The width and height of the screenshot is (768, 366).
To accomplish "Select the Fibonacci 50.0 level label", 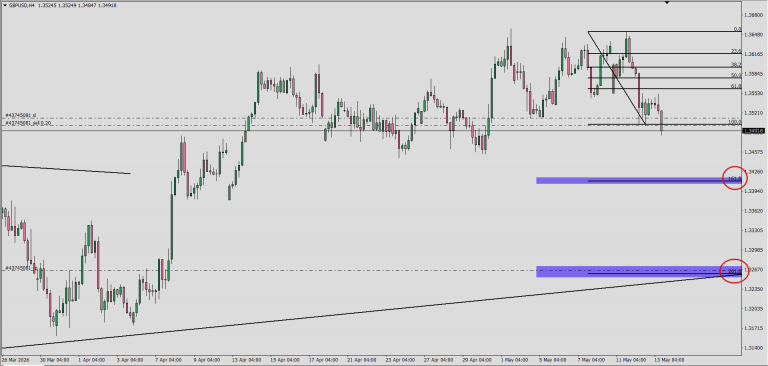I will [736, 75].
